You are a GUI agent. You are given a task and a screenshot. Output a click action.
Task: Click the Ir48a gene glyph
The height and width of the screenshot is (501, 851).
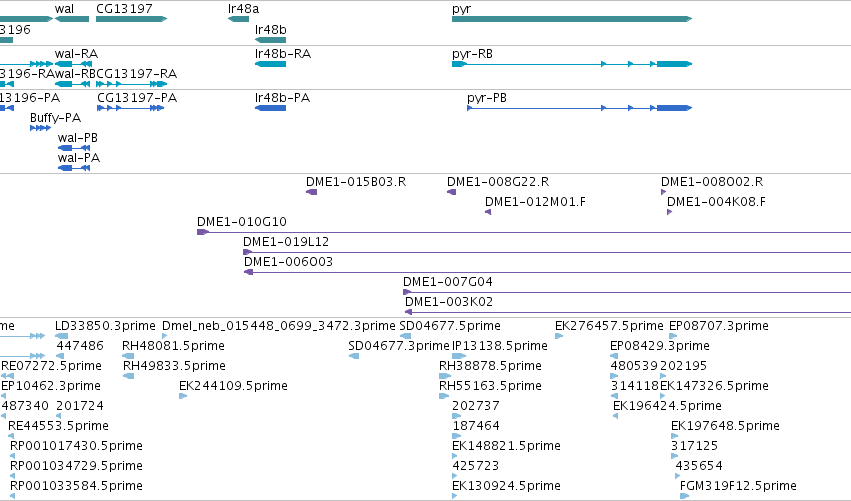[x=238, y=19]
